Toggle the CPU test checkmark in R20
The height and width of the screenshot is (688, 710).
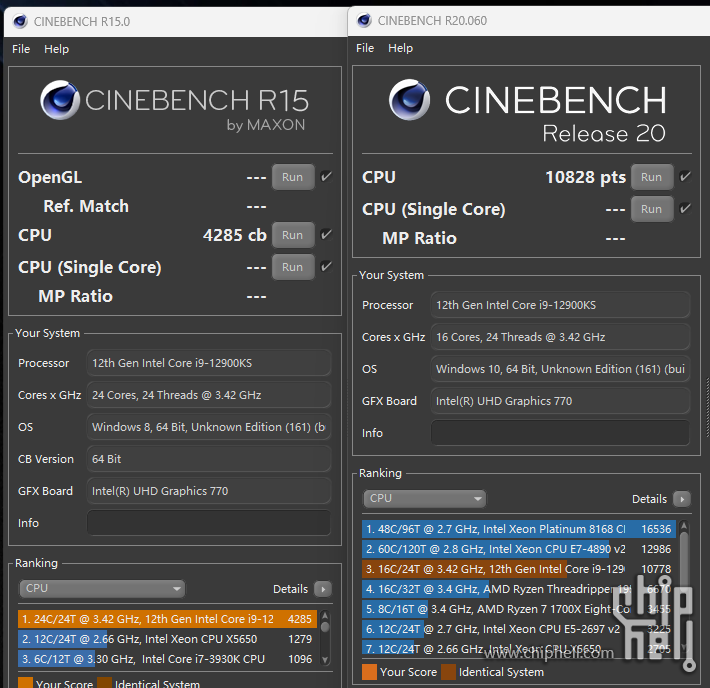click(685, 177)
